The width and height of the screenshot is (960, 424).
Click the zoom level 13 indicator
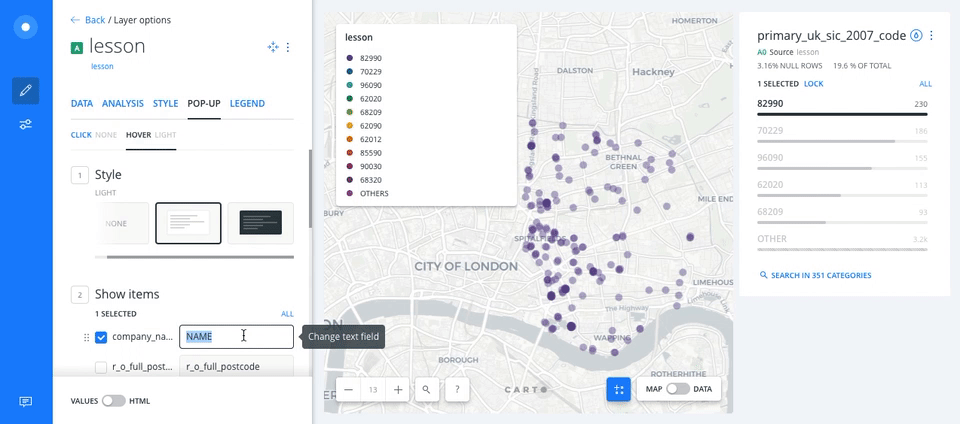tap(373, 389)
